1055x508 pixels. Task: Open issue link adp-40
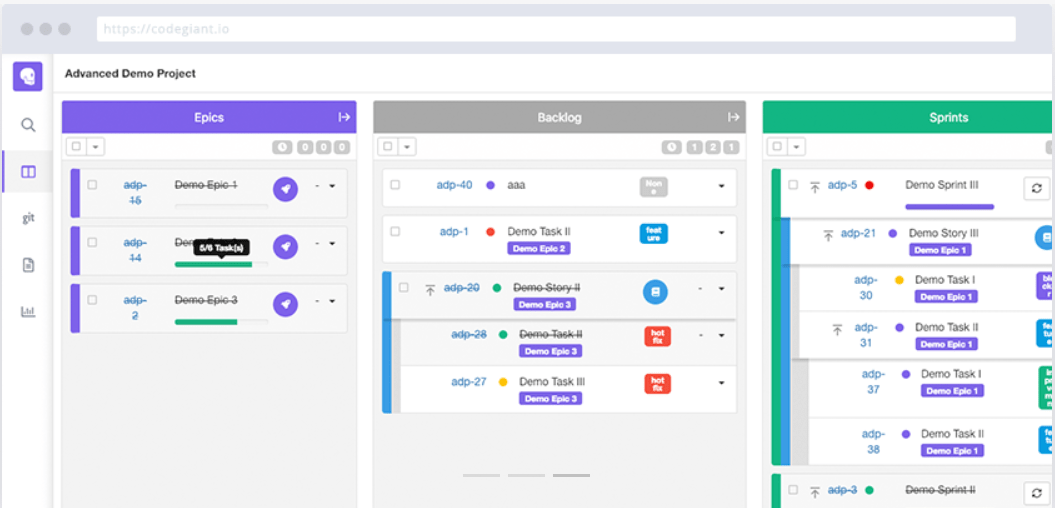(x=454, y=185)
